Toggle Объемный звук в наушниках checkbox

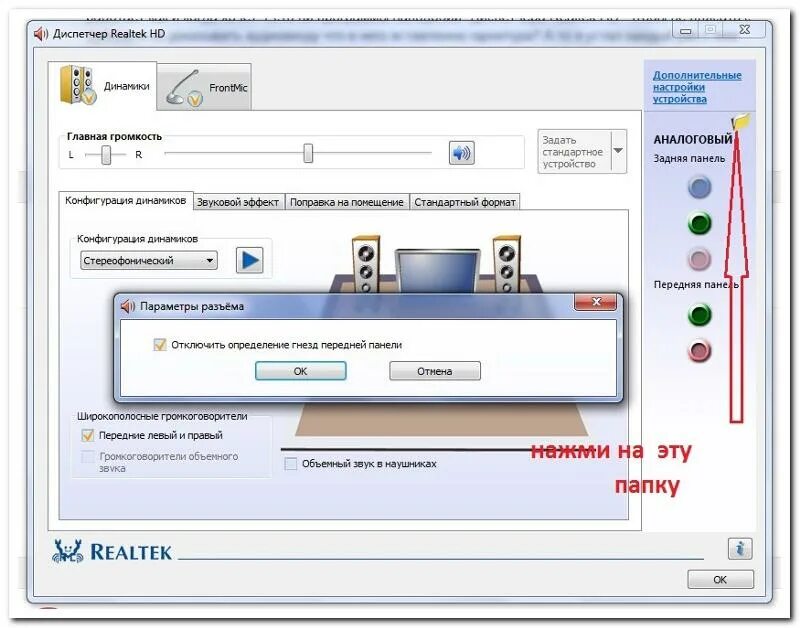coord(291,464)
